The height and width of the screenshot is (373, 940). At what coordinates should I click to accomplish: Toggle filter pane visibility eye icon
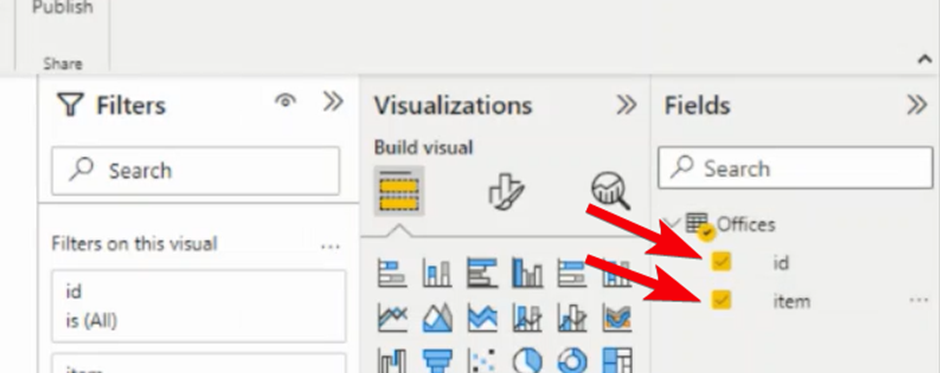coord(285,101)
